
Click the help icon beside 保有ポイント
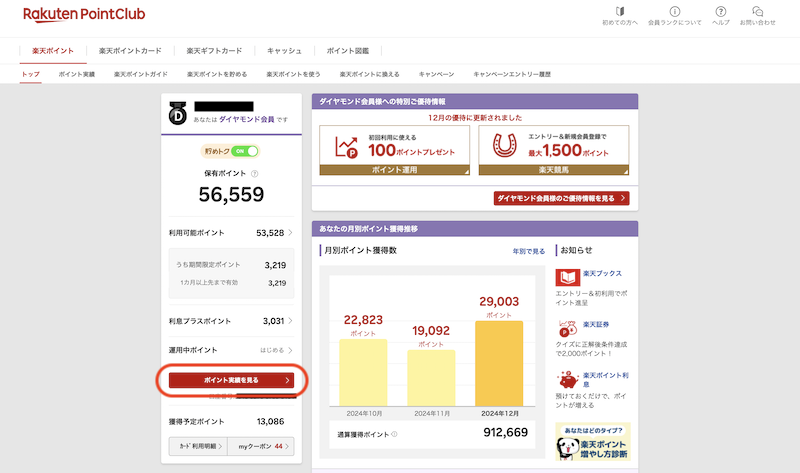pos(255,173)
